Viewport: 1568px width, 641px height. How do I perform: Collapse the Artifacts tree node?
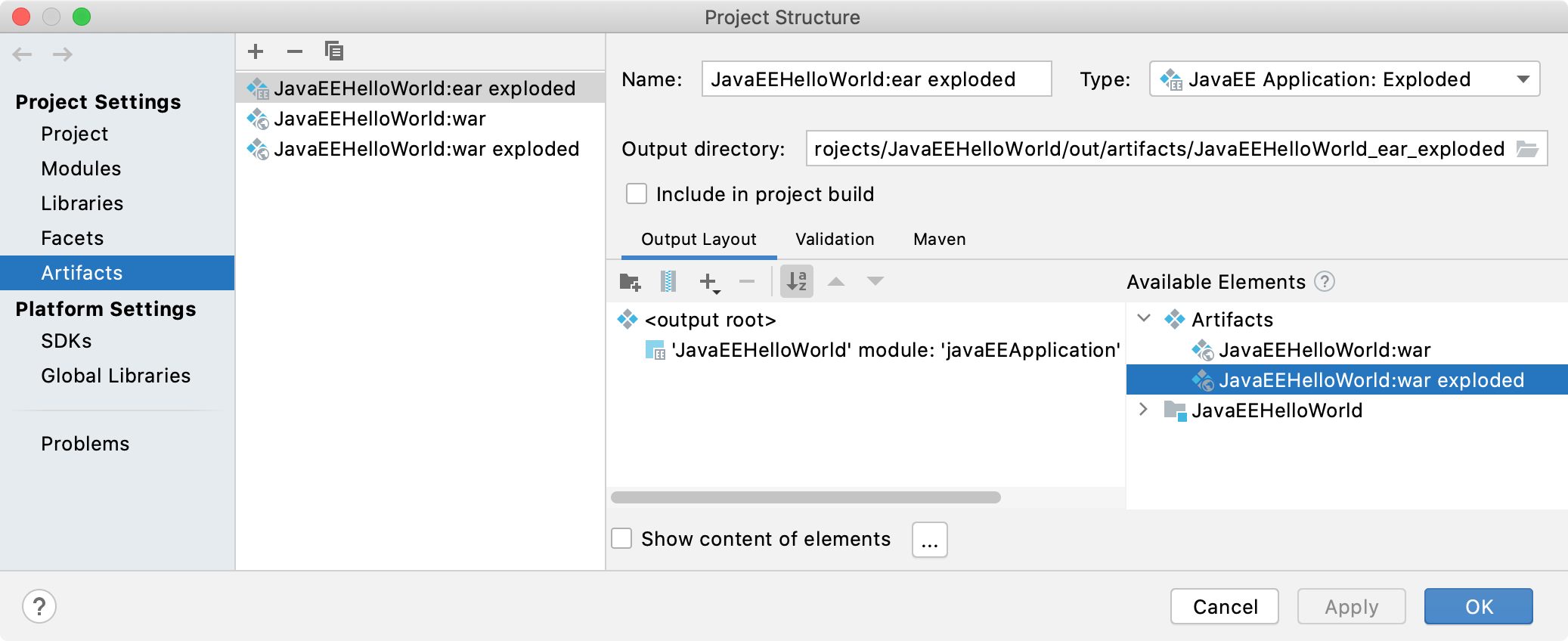coord(1144,319)
